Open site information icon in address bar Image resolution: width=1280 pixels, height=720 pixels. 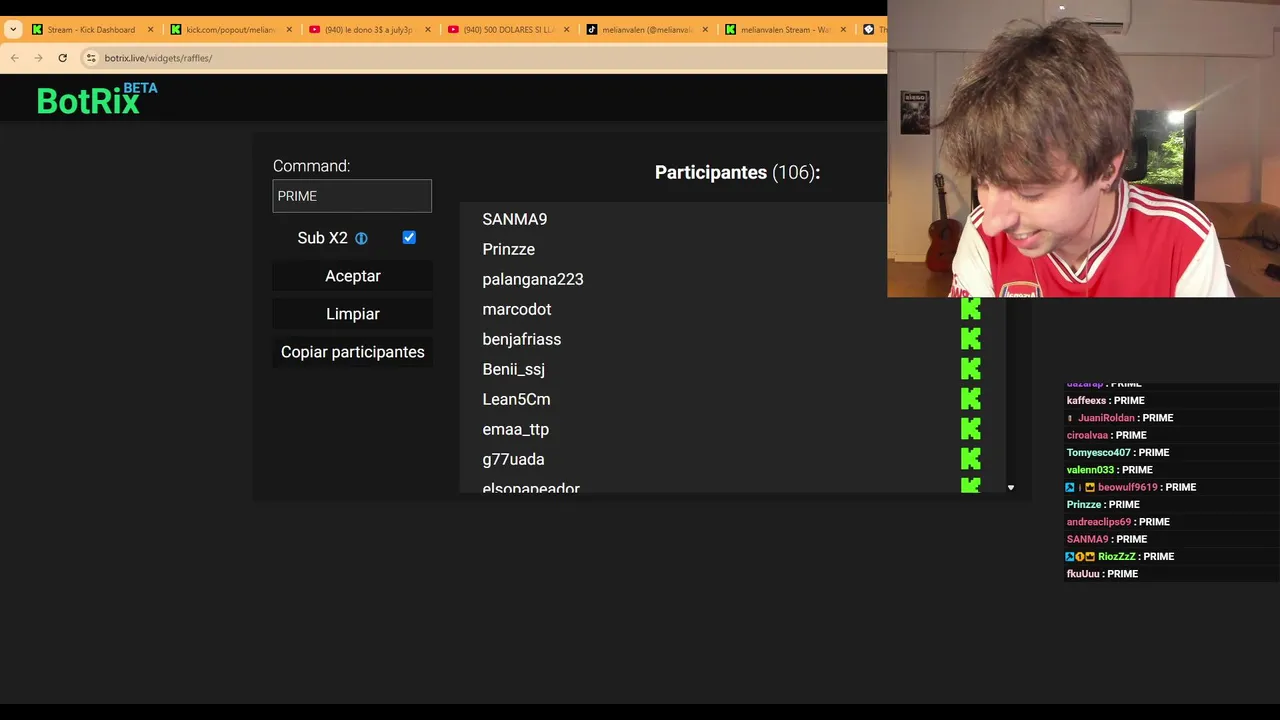[x=91, y=58]
